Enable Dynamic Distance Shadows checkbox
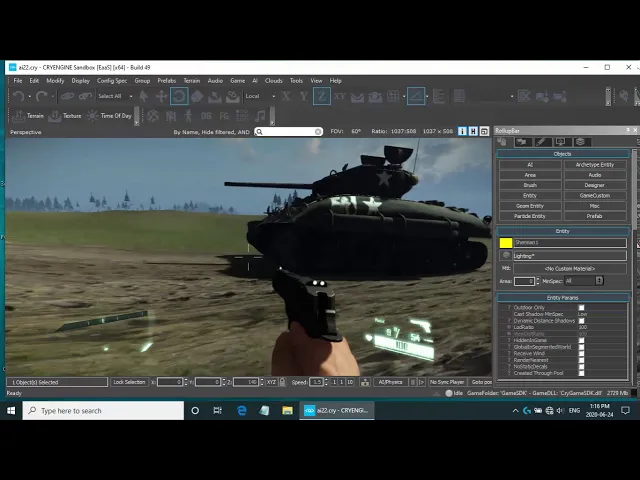Screen dimensions: 640x480 581,320
